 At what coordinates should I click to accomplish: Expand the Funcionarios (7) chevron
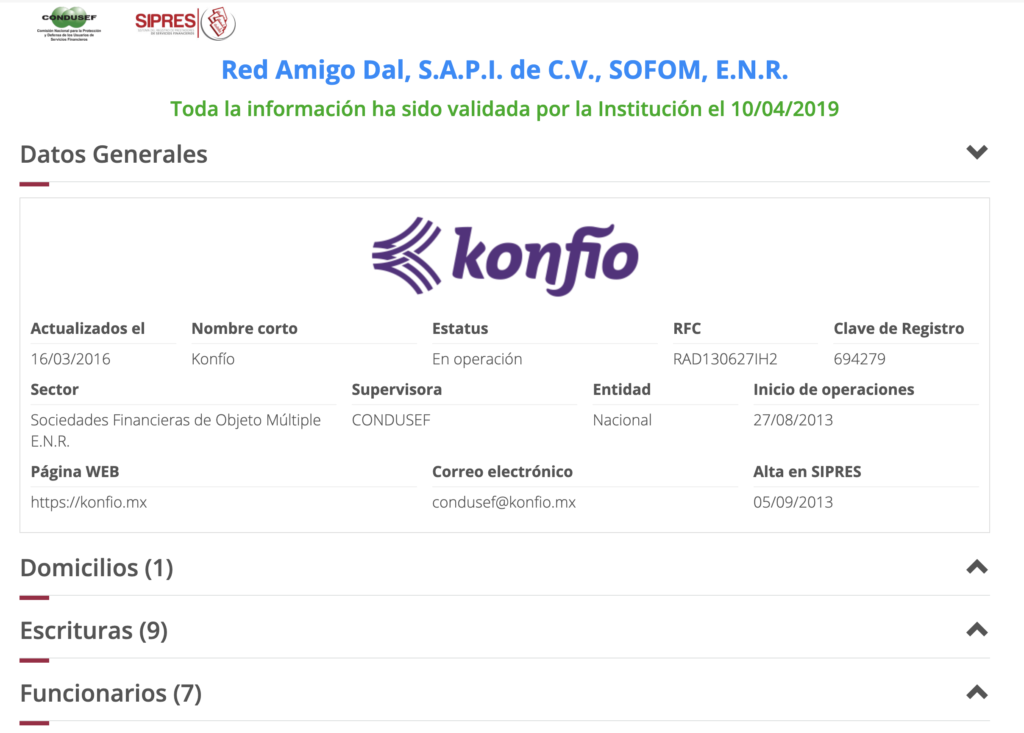coord(976,692)
